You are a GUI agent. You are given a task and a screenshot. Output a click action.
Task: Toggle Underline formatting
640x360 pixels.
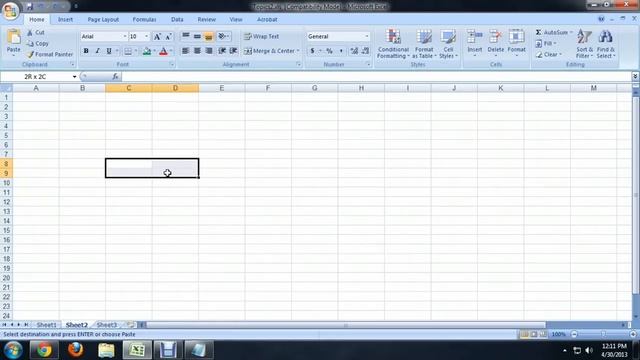pos(109,51)
